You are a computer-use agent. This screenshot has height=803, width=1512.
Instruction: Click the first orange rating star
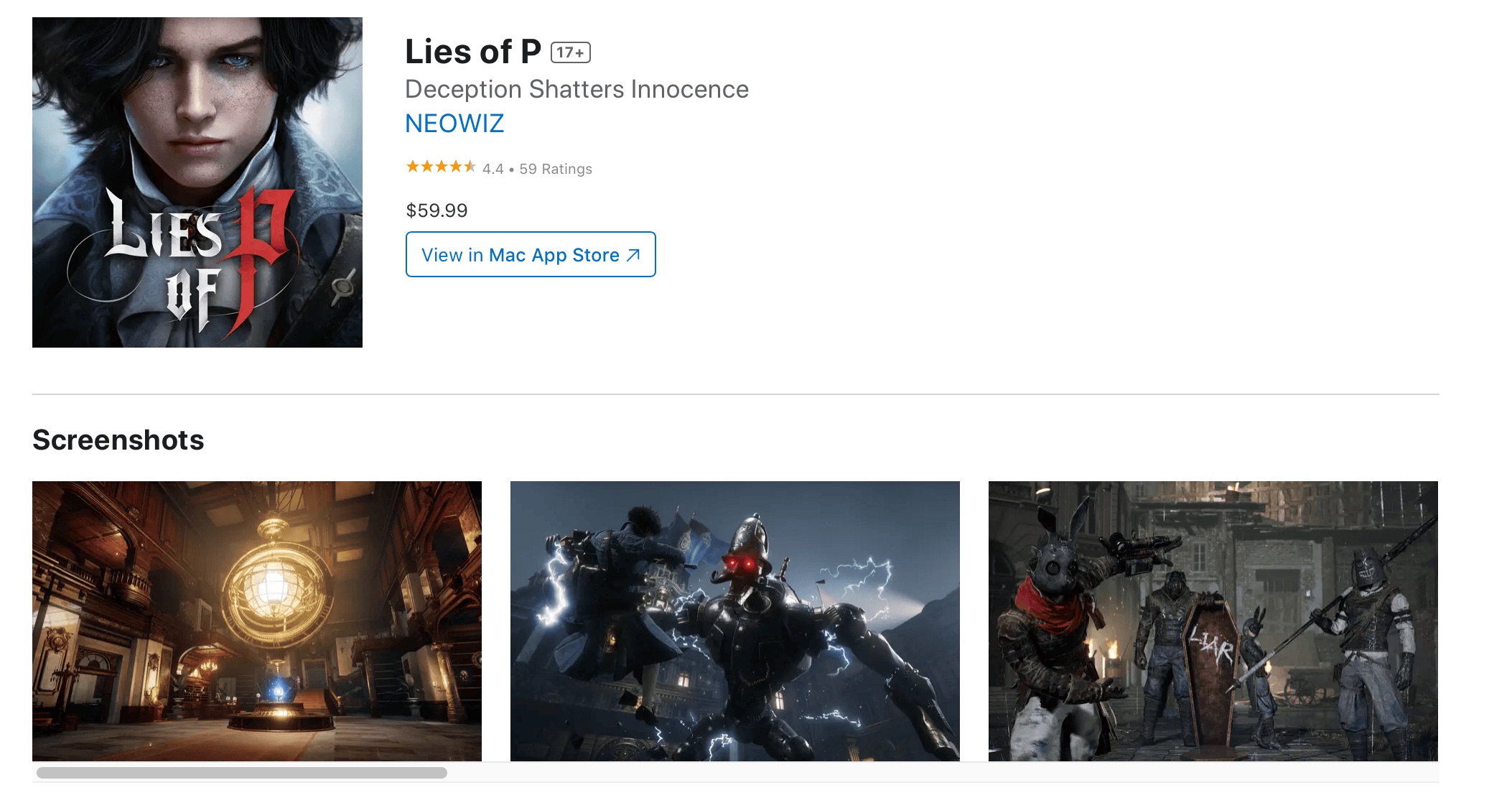[413, 167]
